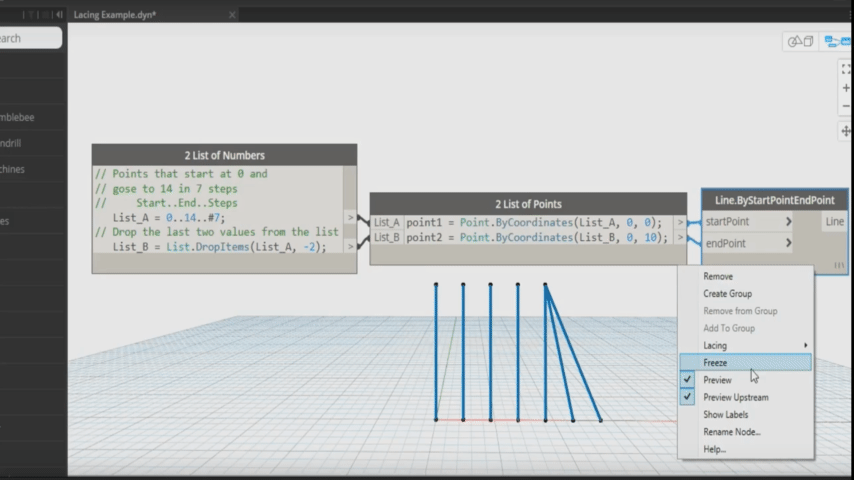This screenshot has width=854, height=480.
Task: Zoom out with the minus icon
Action: (x=845, y=106)
